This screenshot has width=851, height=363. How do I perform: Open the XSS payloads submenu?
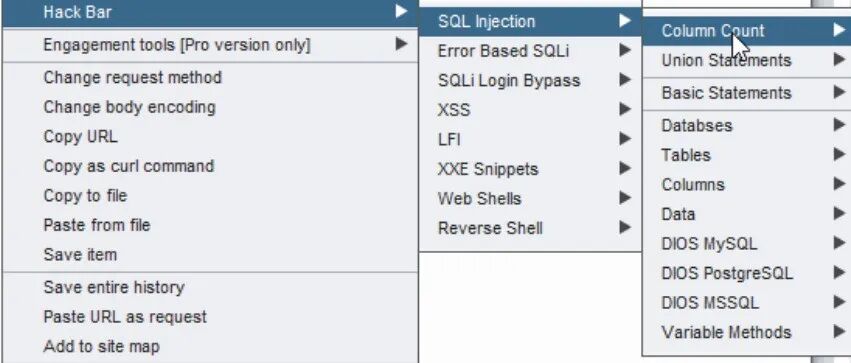[x=531, y=110]
